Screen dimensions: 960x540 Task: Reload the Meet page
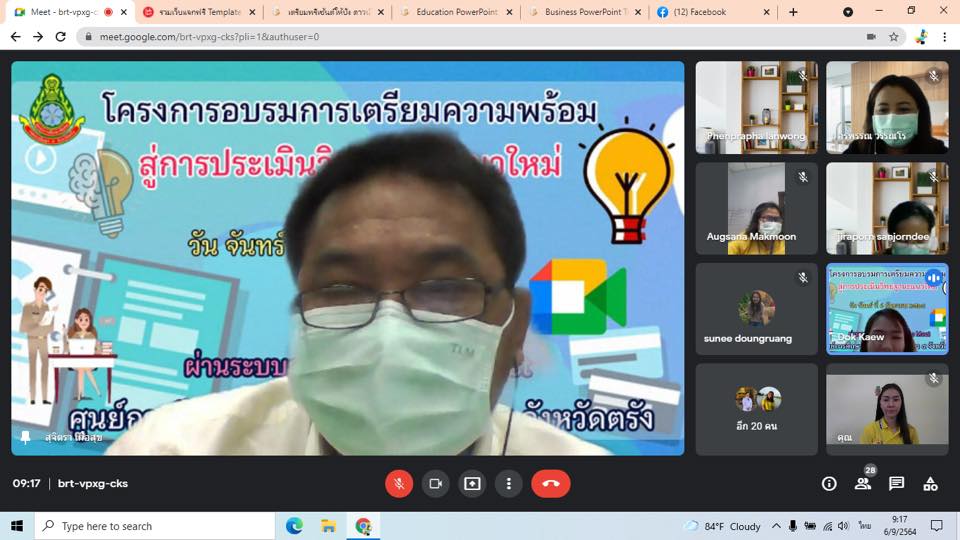pyautogui.click(x=60, y=37)
